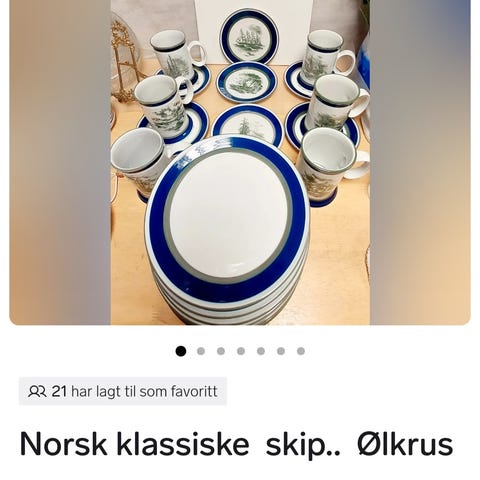
Task: Click the blurred right margin of image
Action: pos(420,162)
